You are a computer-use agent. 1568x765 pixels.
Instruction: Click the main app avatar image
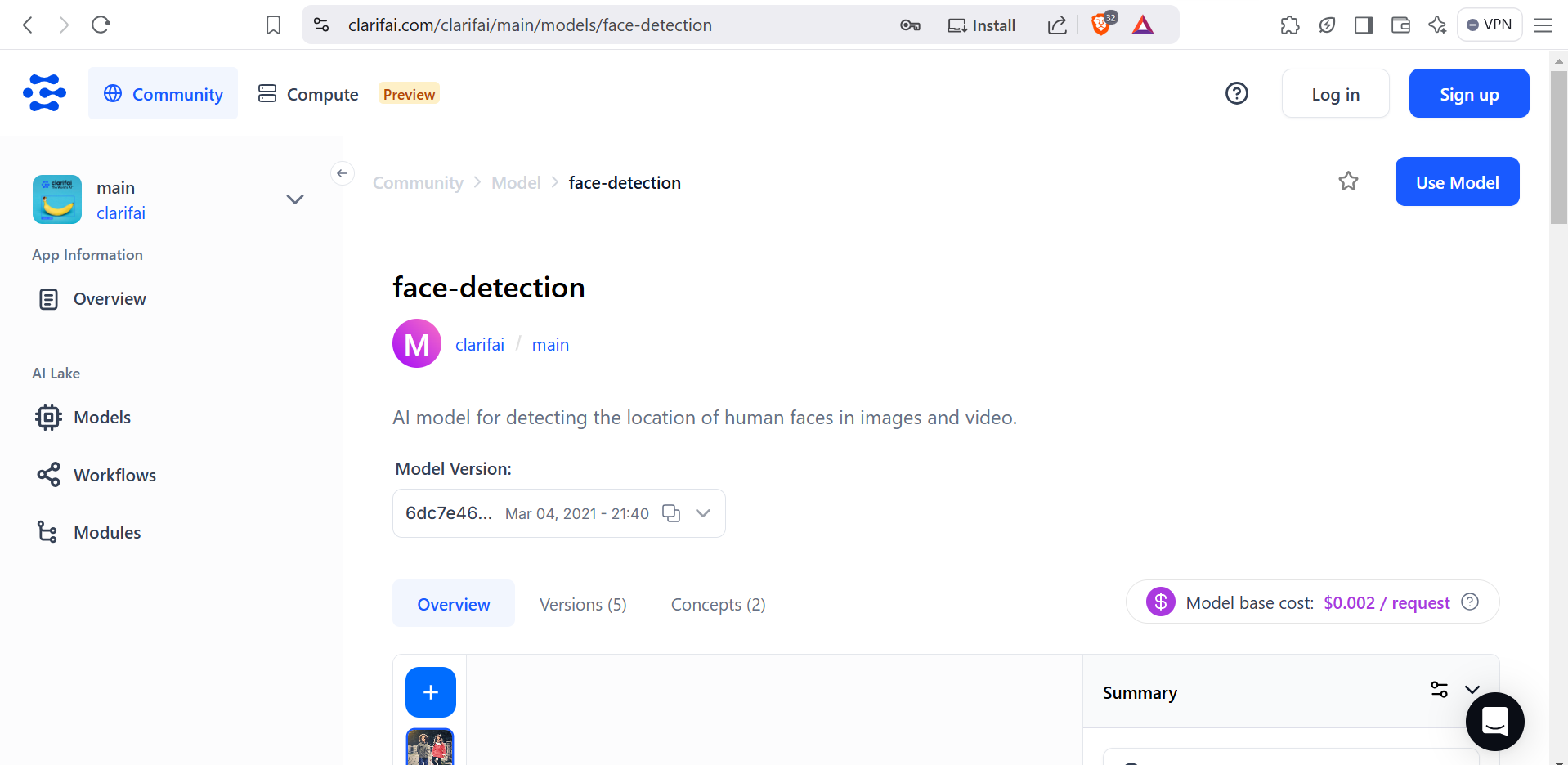[57, 199]
